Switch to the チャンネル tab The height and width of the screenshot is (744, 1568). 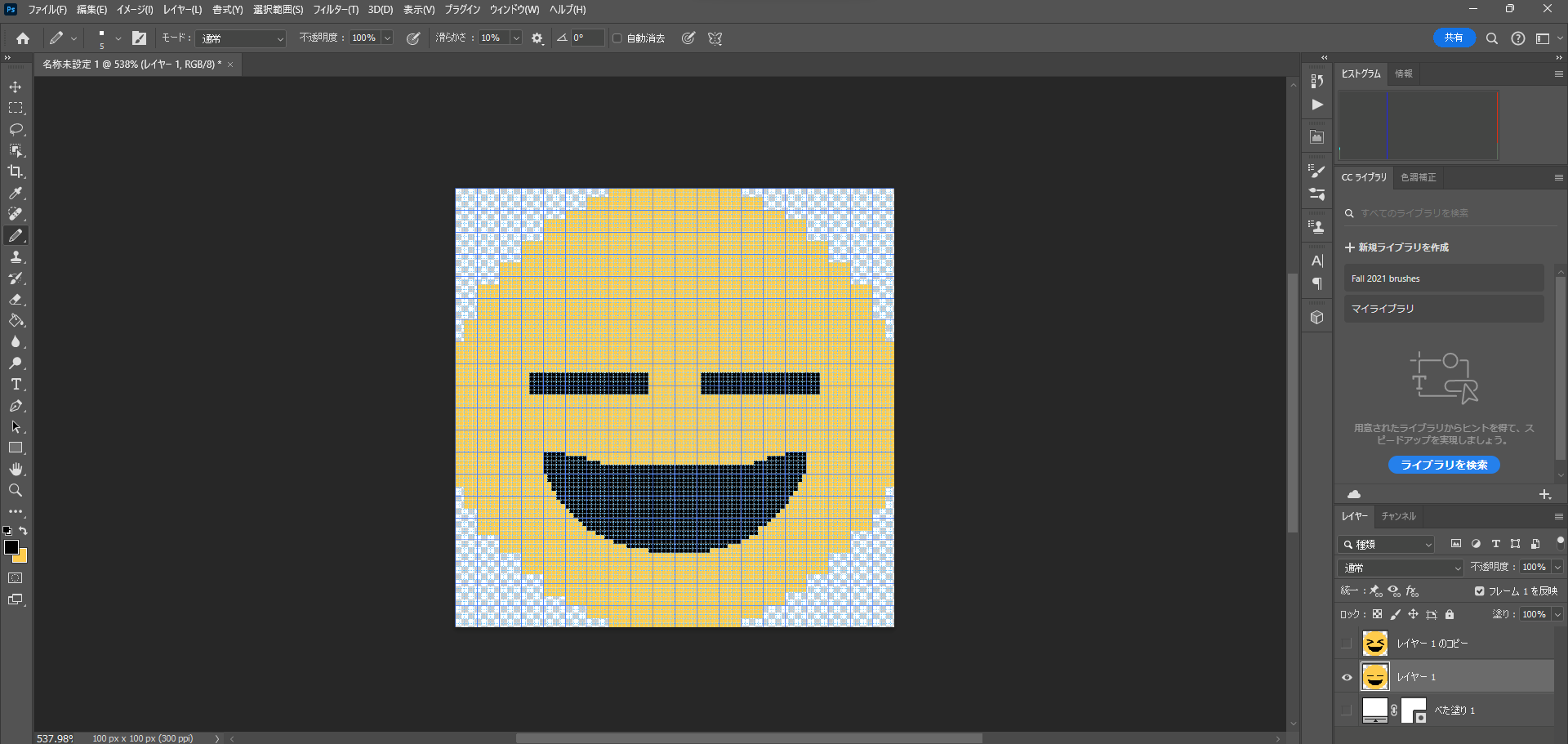pyautogui.click(x=1398, y=516)
